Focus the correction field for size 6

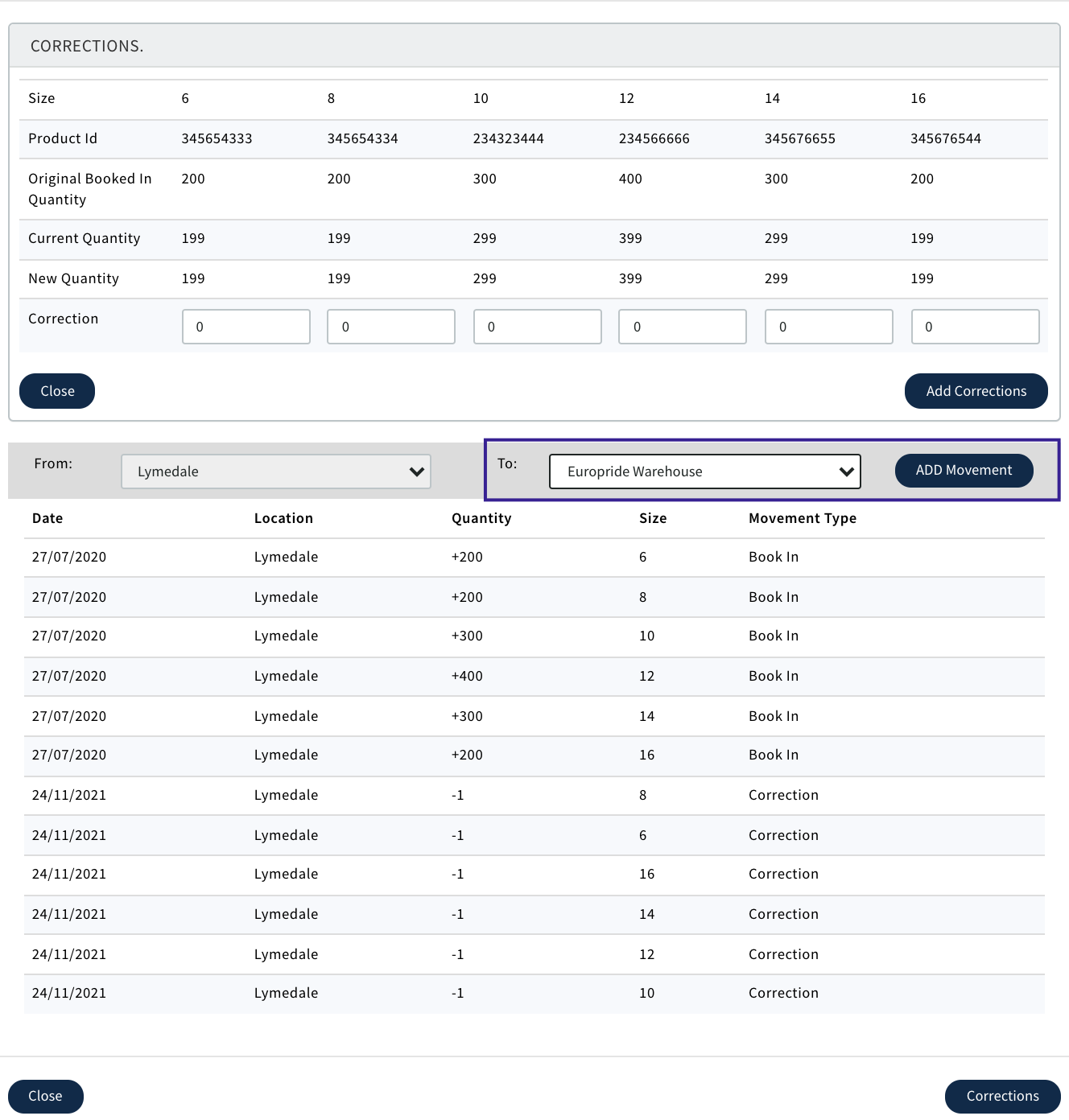[x=246, y=327]
